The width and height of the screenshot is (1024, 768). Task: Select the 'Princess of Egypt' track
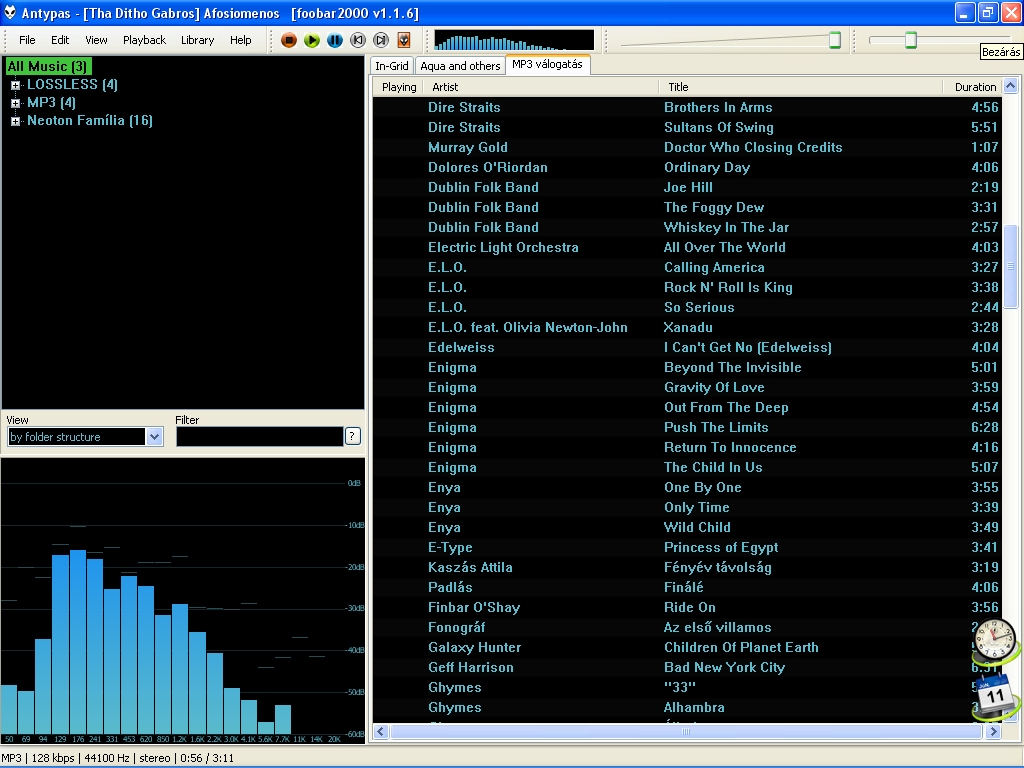[x=686, y=547]
